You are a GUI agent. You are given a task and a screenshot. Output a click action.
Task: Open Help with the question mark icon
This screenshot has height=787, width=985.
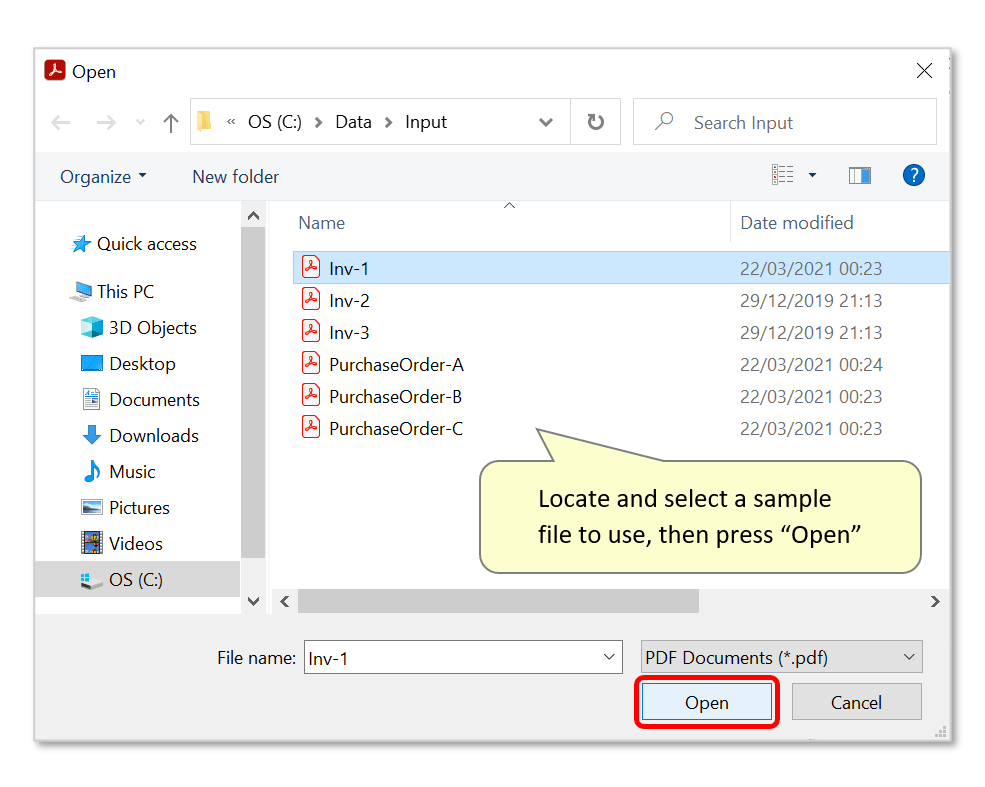(913, 175)
